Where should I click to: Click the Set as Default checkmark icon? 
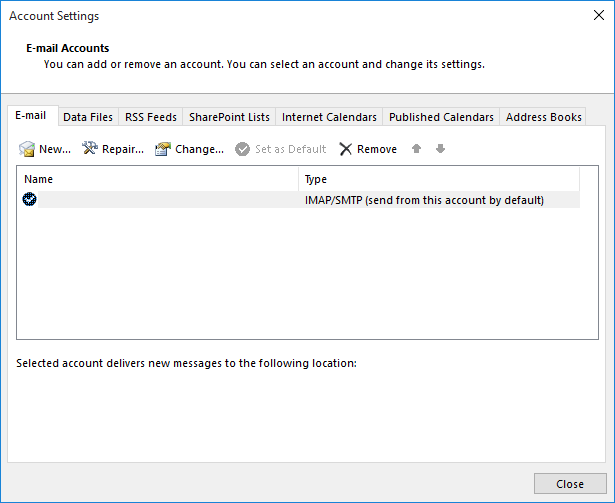coord(242,149)
